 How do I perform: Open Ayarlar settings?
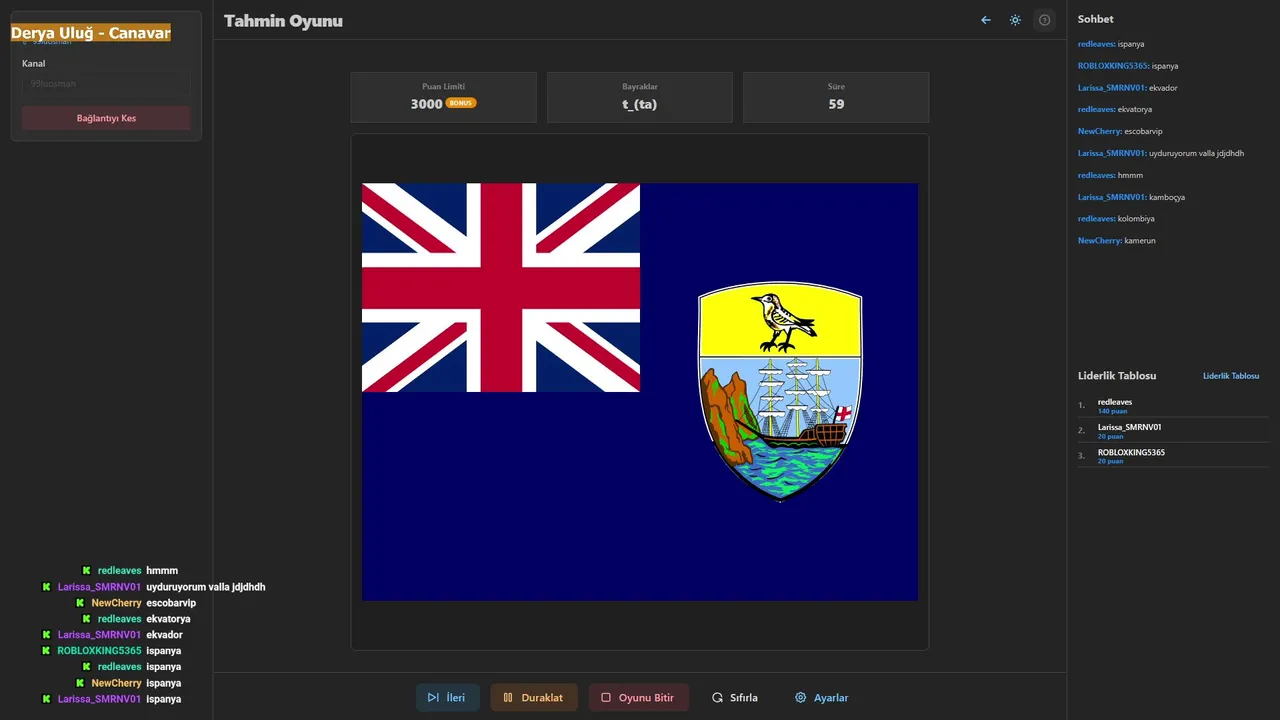click(822, 698)
